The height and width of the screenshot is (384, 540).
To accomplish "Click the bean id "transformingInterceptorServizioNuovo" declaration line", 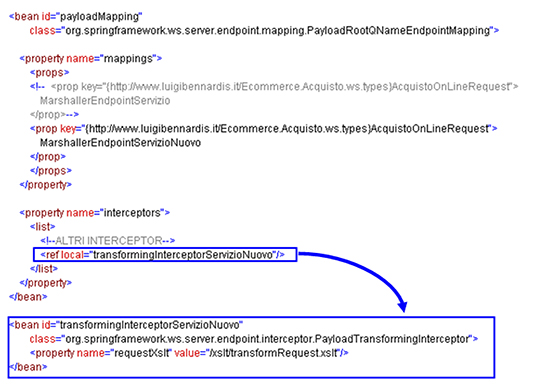I will point(126,325).
